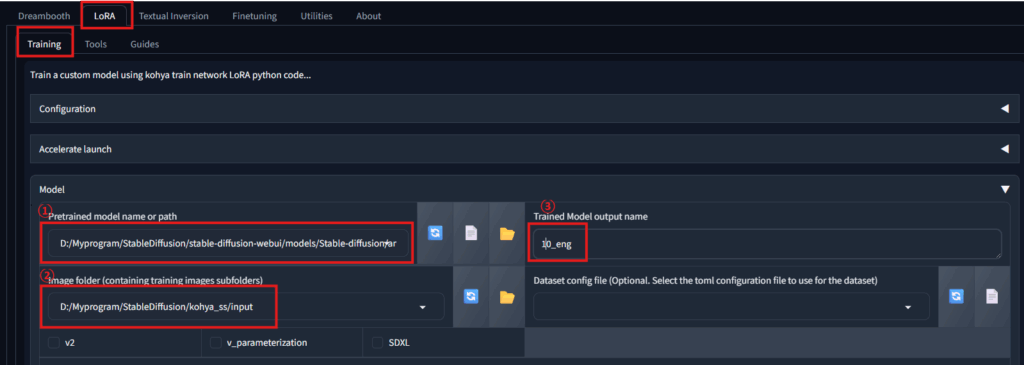Image resolution: width=1024 pixels, height=365 pixels.
Task: Switch to the Dreambooth tab
Action: [44, 16]
